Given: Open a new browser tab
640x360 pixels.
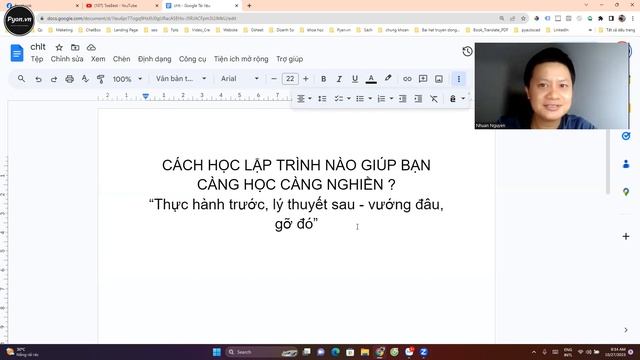Looking at the screenshot, I should 249,6.
